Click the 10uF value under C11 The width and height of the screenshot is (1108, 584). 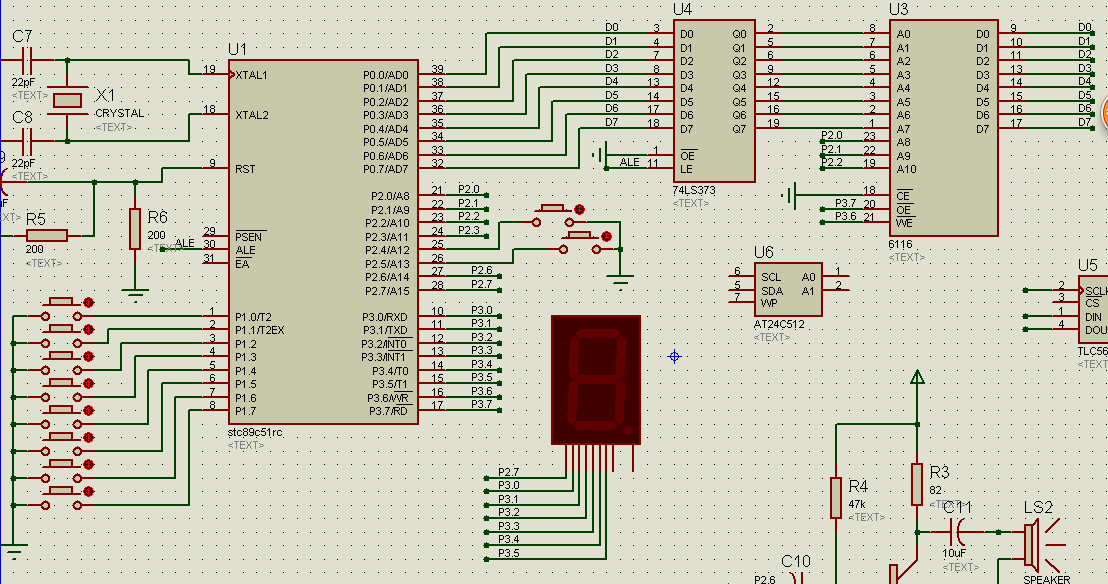coord(954,553)
